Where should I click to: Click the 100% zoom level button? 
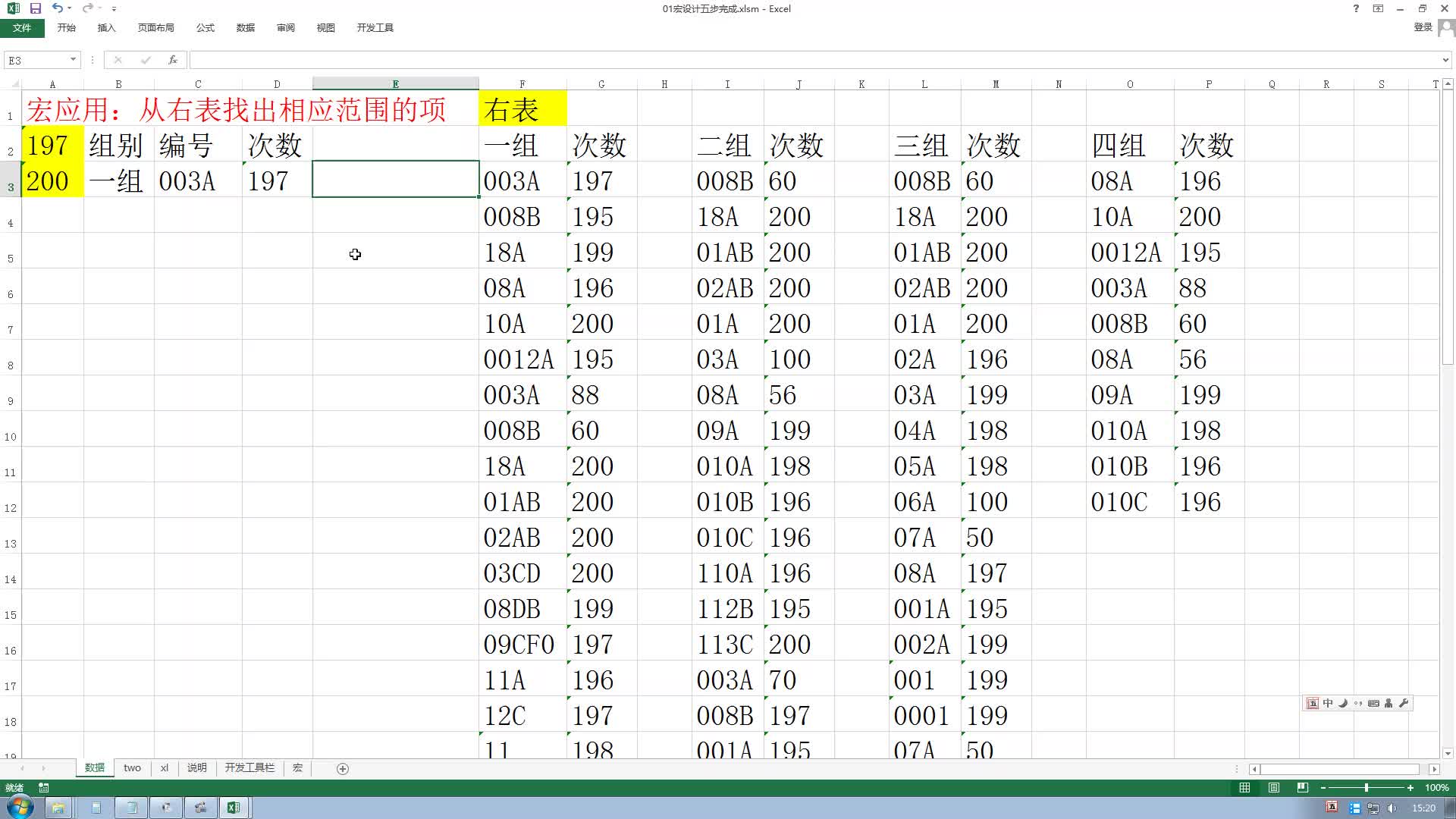1436,787
